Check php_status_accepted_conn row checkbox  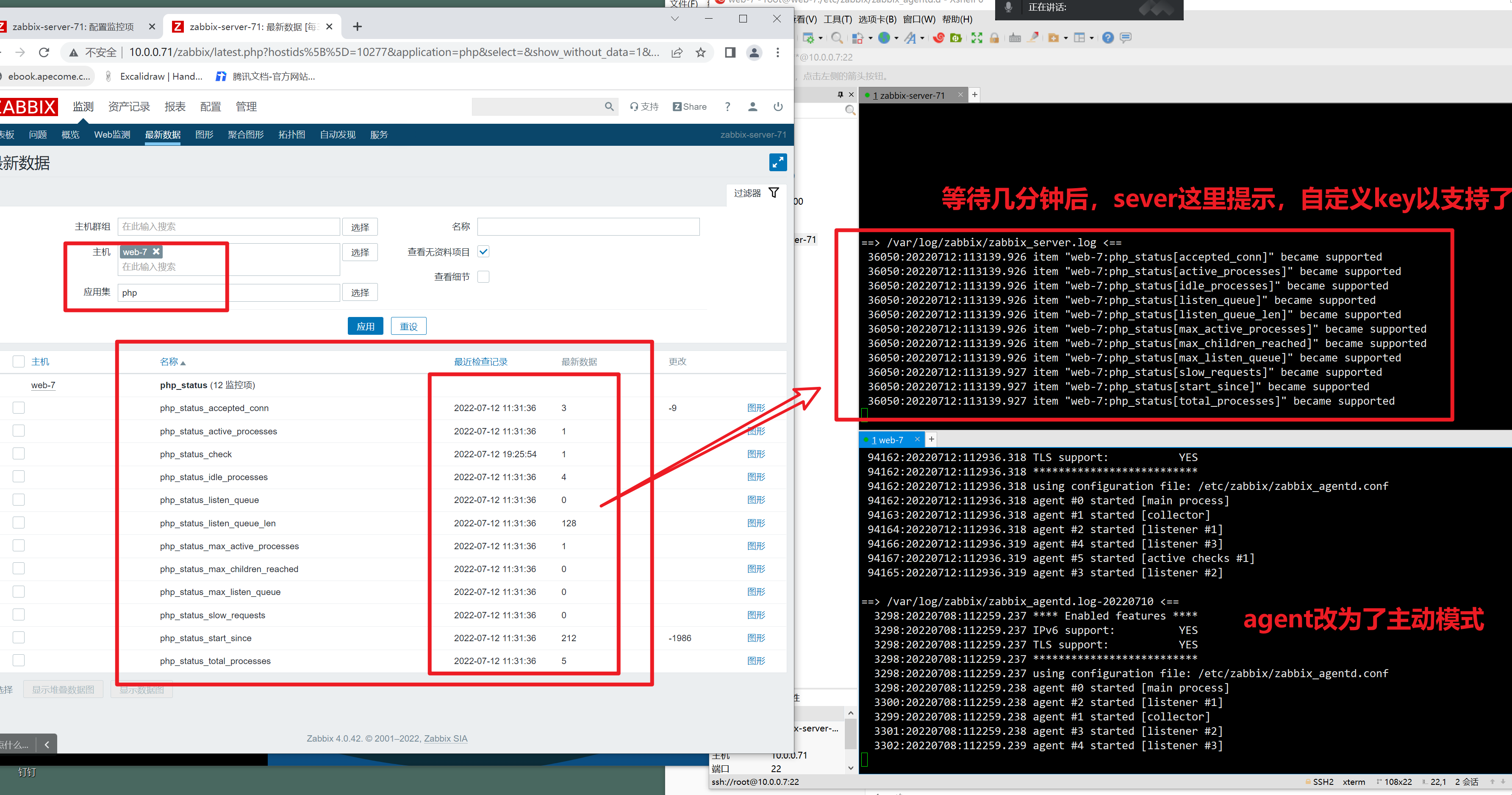tap(19, 408)
